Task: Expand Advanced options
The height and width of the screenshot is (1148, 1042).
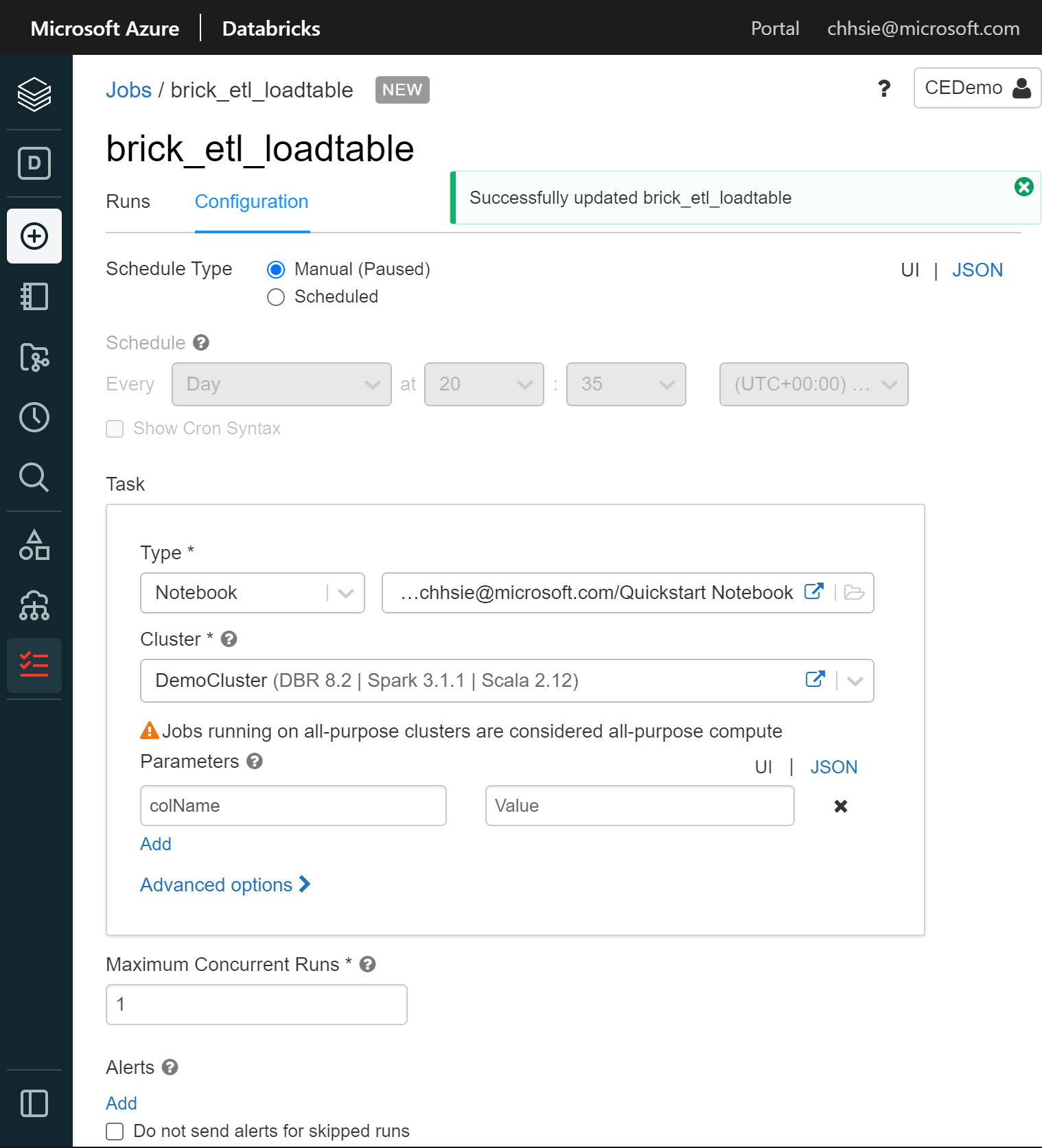Action: click(x=225, y=885)
